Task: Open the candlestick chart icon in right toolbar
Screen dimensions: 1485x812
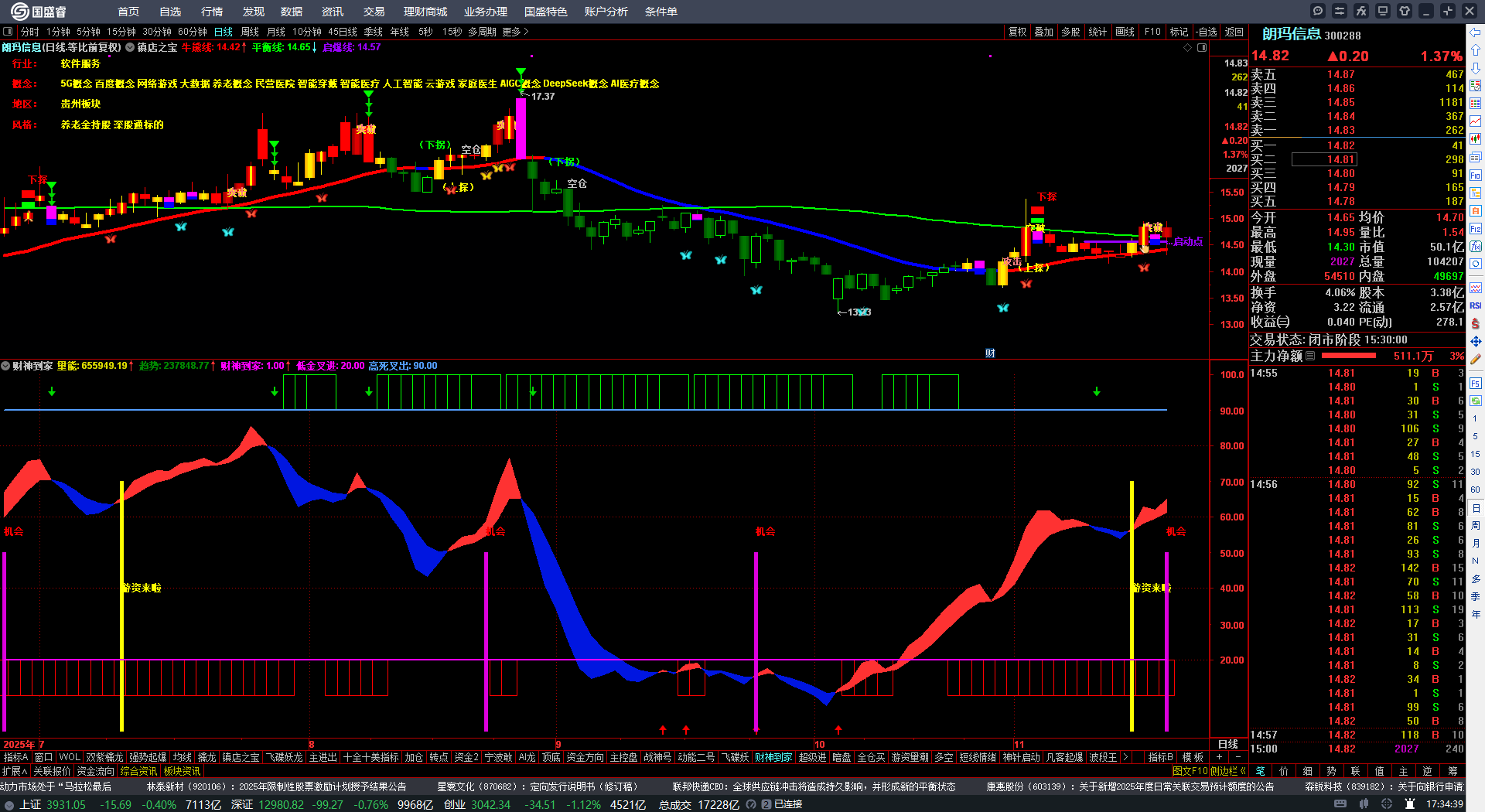Action: (x=1476, y=139)
